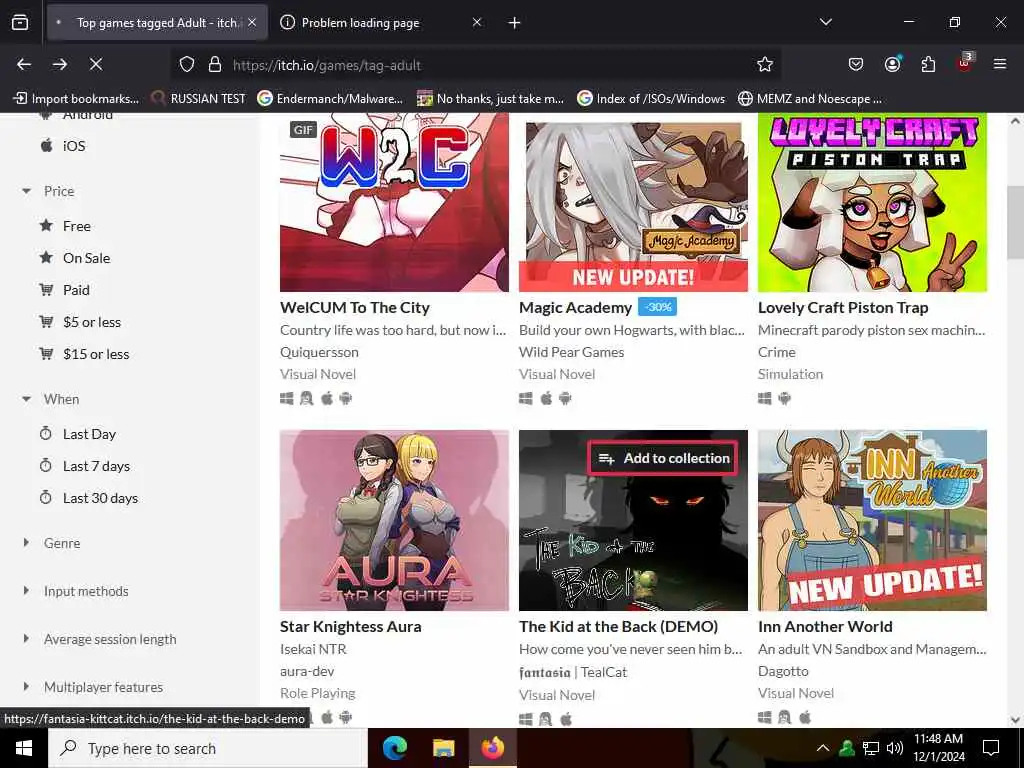Viewport: 1024px width, 768px height.
Task: Click Add to collection button
Action: point(663,458)
